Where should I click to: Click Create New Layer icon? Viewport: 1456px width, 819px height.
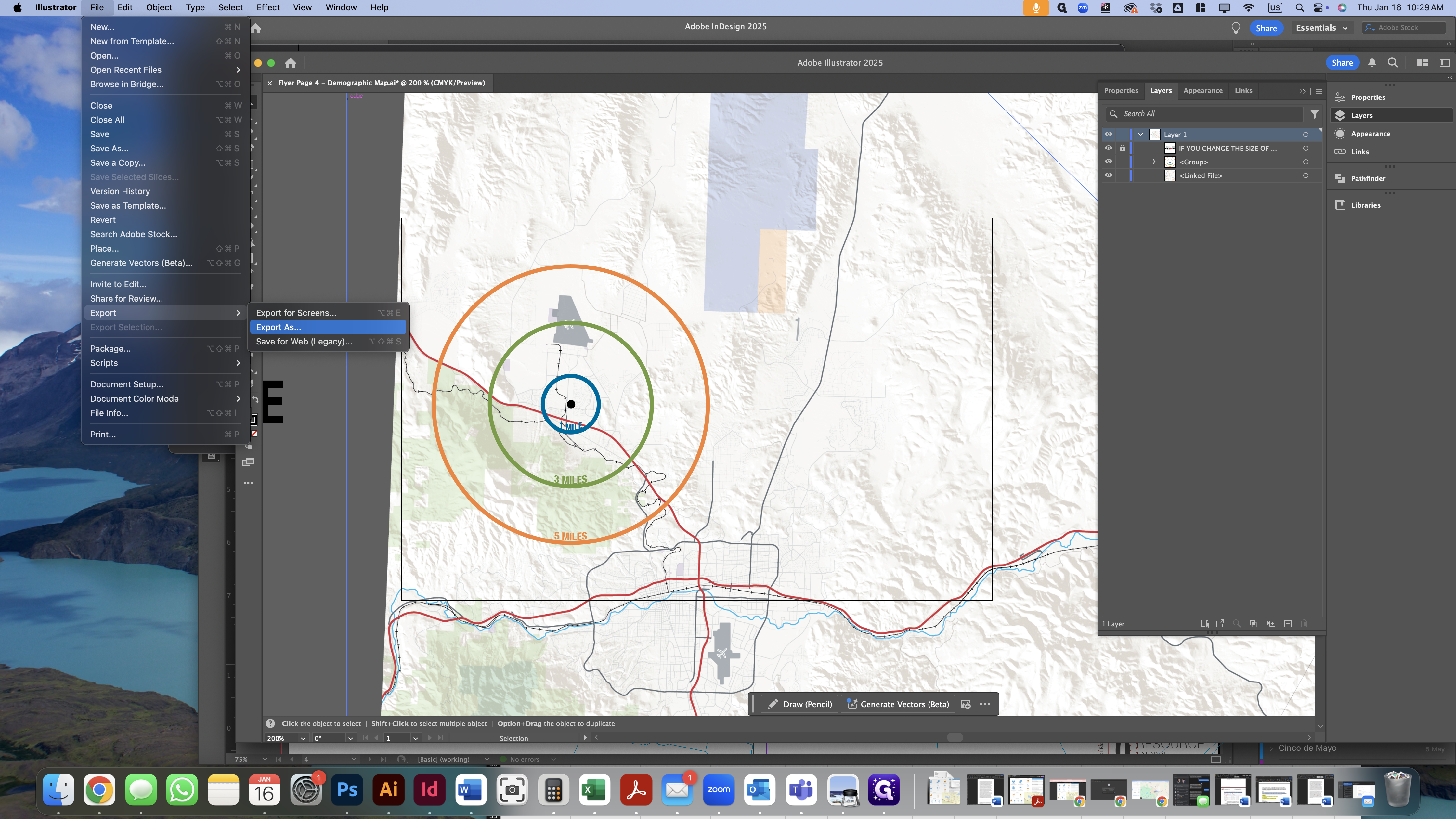point(1288,623)
